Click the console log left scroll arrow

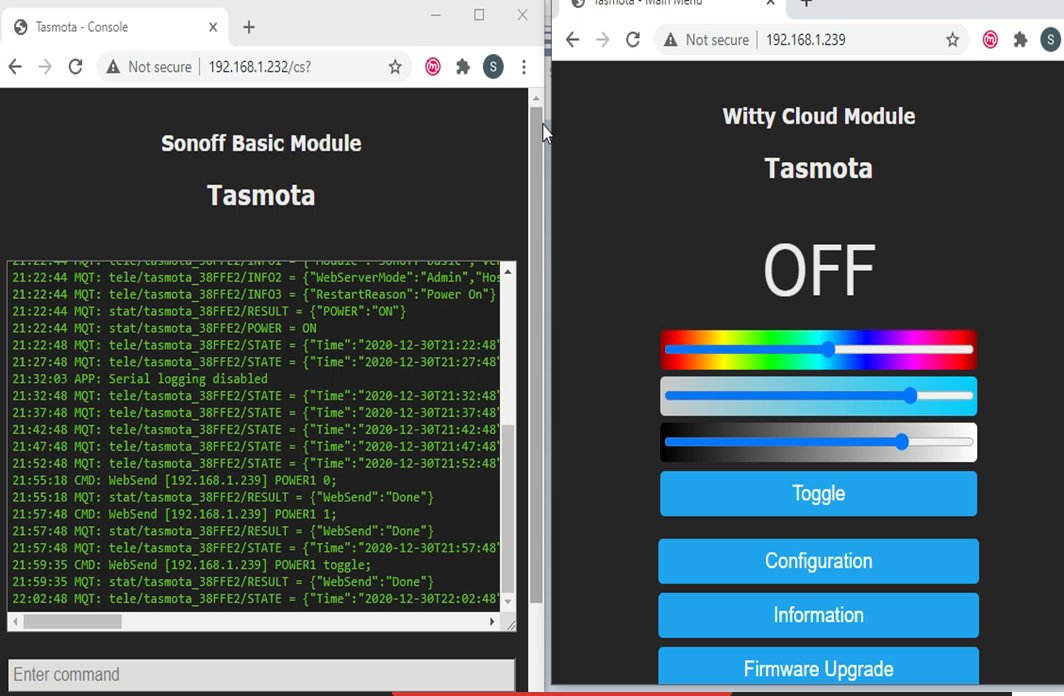16,621
